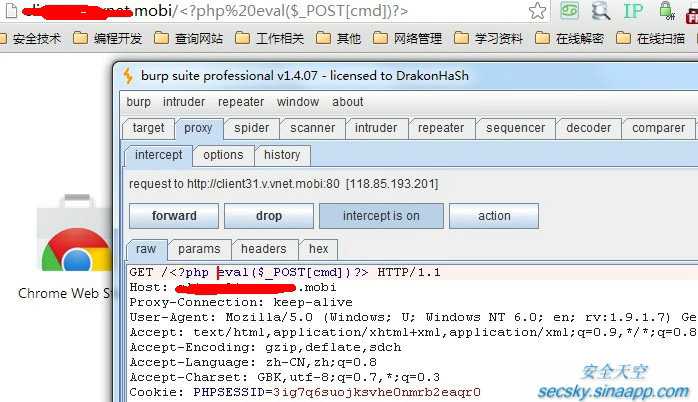Click the drop button
The width and height of the screenshot is (698, 402).
[269, 216]
